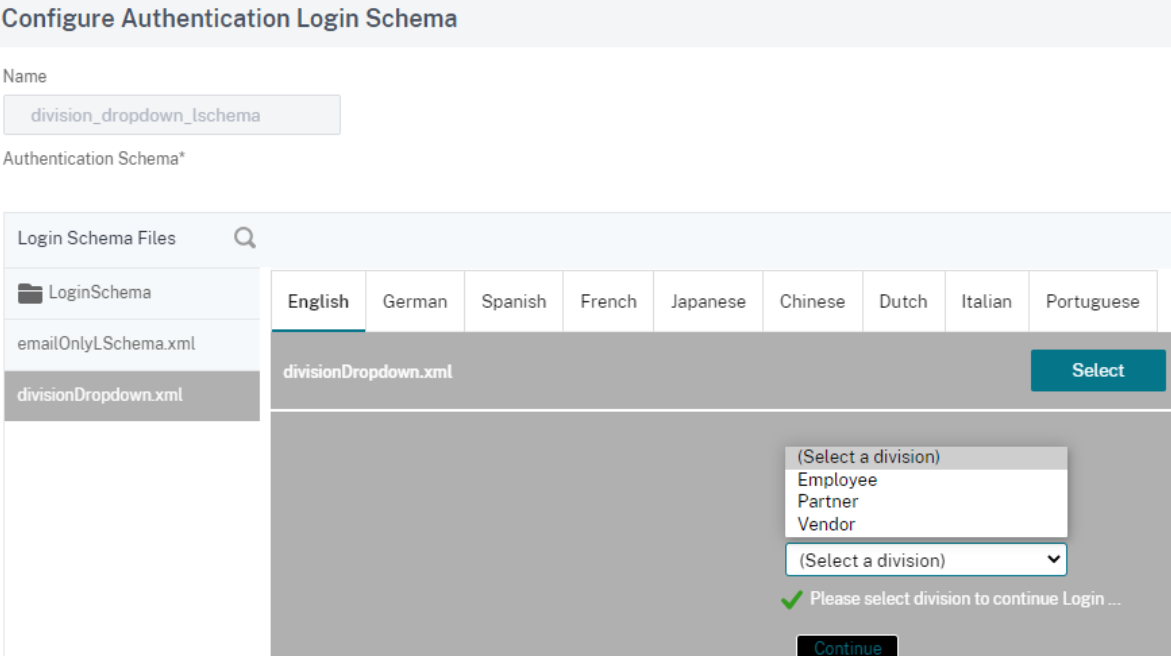Click the Login Schema Files heading
The image size is (1171, 656).
(96, 238)
